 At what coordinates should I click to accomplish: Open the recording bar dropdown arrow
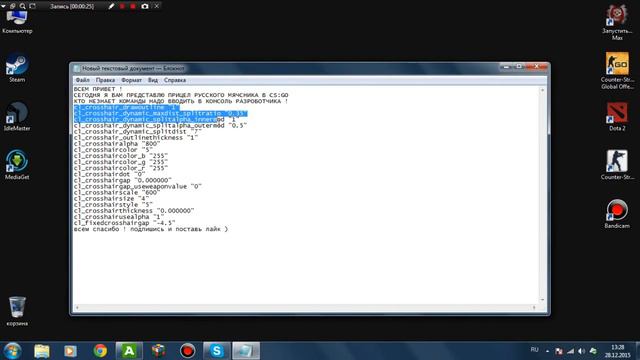(3, 6)
